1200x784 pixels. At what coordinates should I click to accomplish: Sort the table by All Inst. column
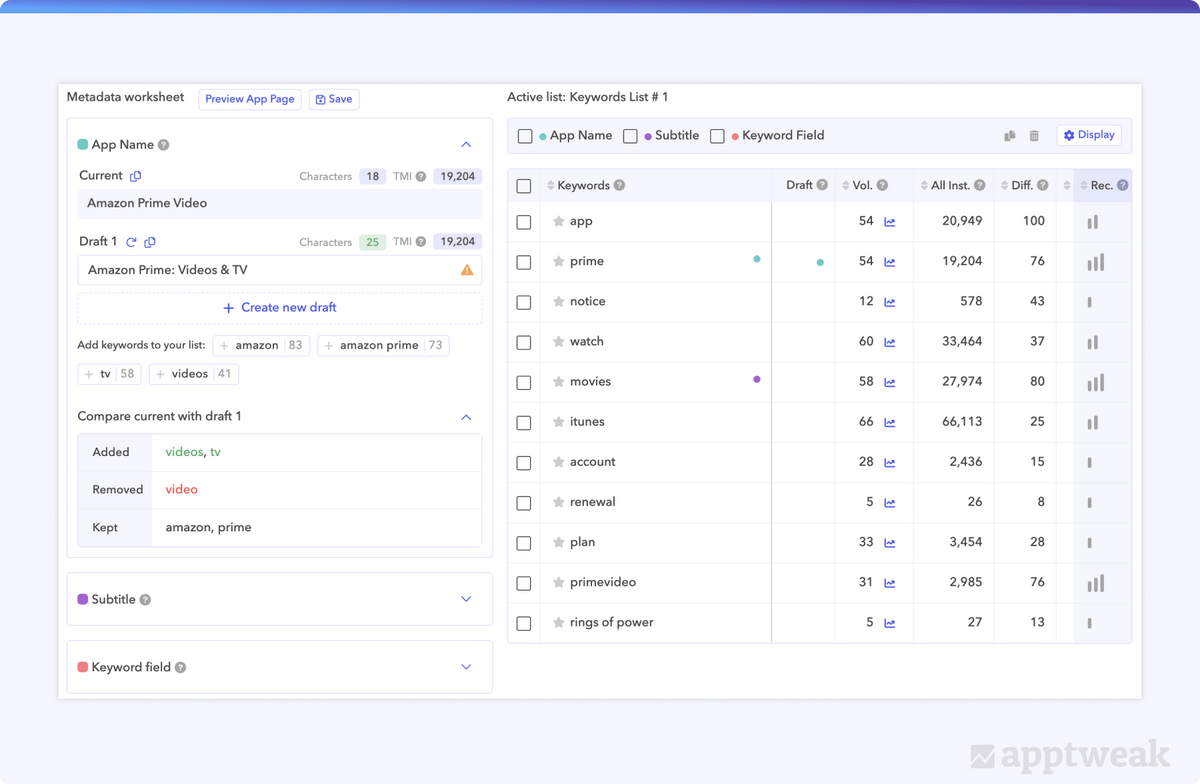point(924,186)
